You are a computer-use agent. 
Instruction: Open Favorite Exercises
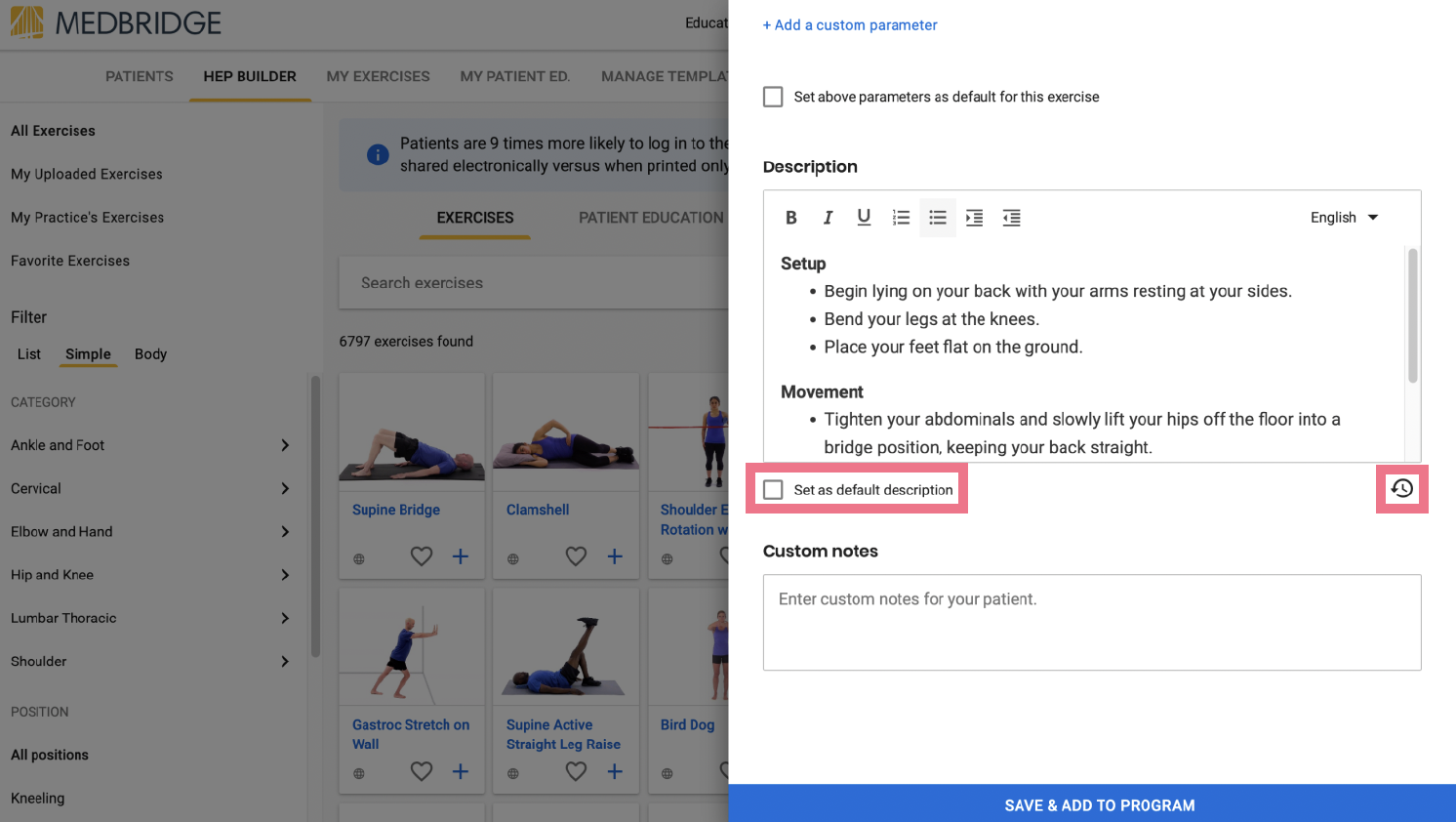[x=70, y=261]
